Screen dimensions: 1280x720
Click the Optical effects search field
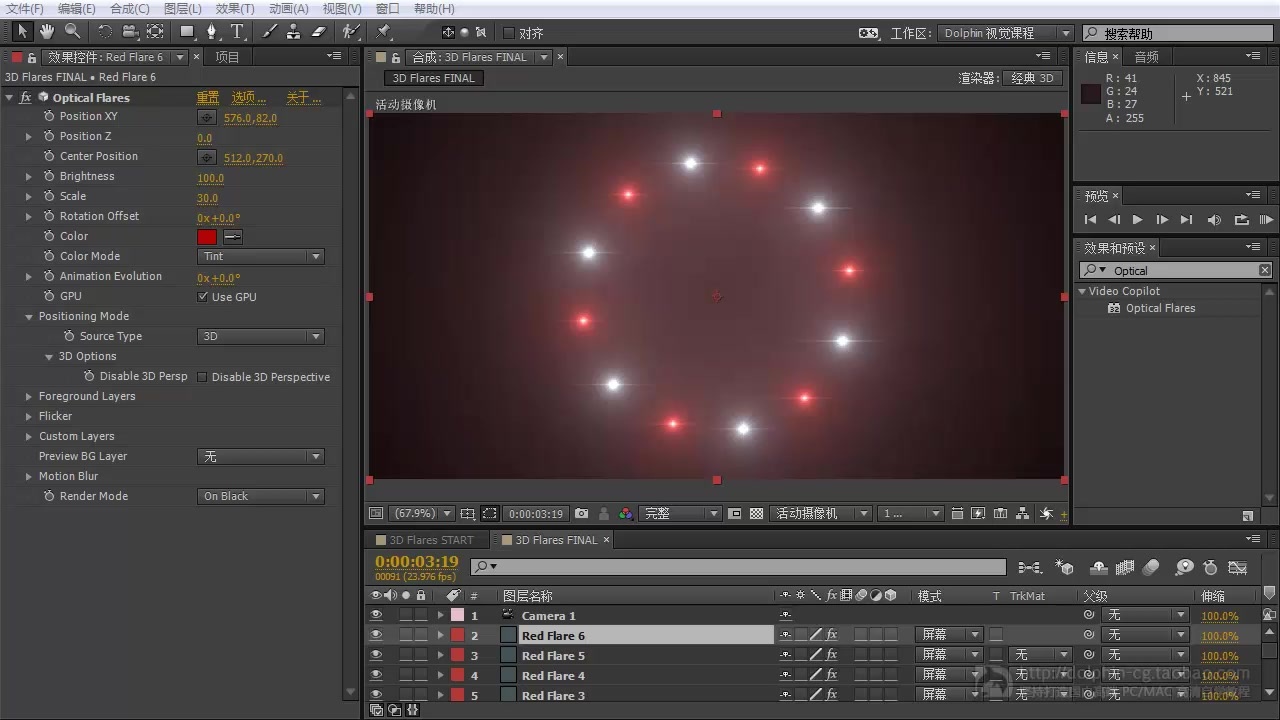(1176, 271)
